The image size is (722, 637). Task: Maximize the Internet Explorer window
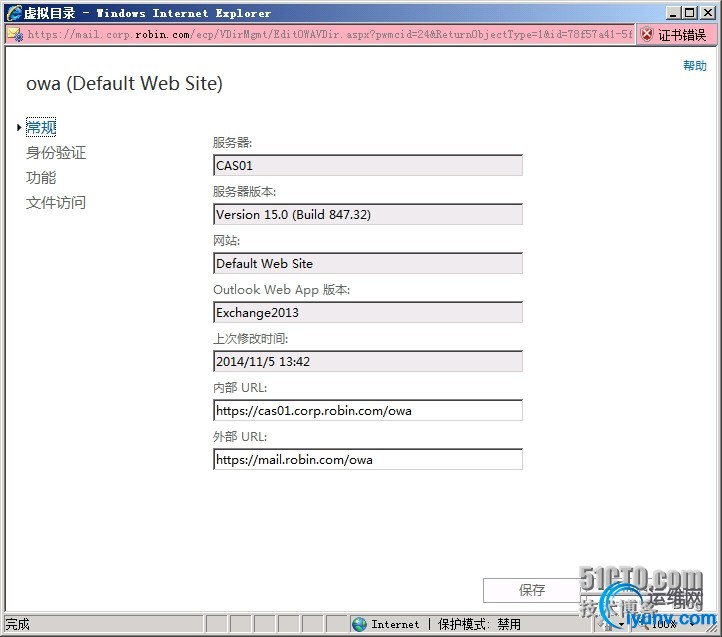tap(690, 13)
